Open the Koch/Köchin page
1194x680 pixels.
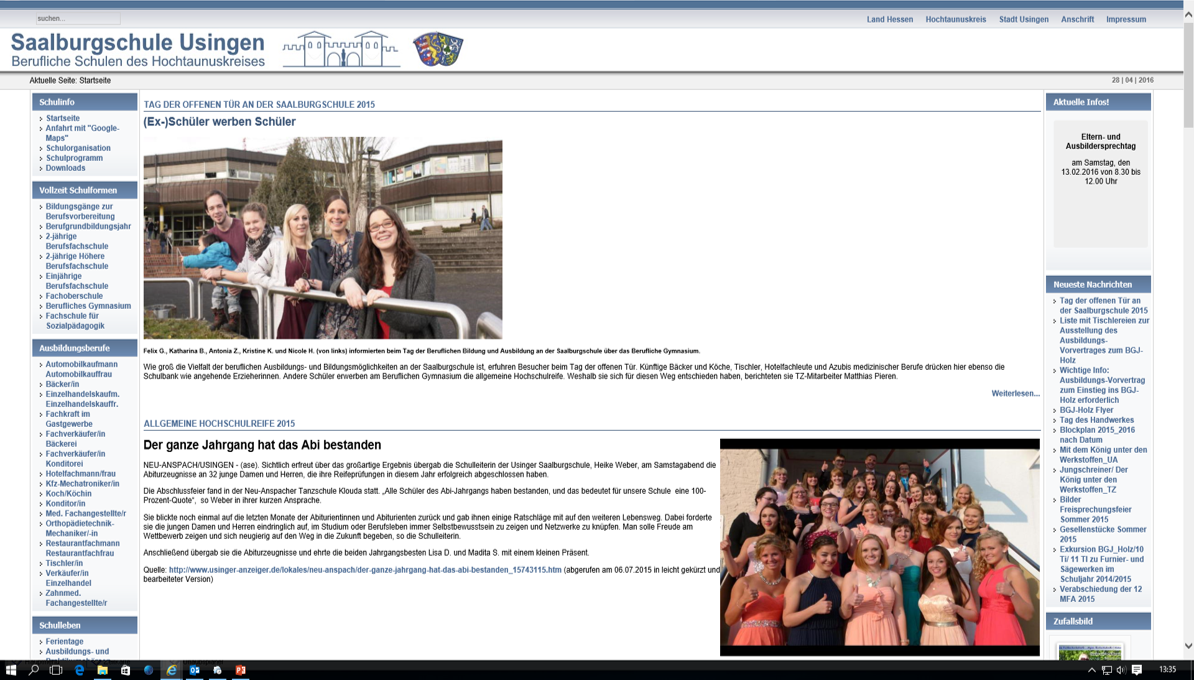69,493
